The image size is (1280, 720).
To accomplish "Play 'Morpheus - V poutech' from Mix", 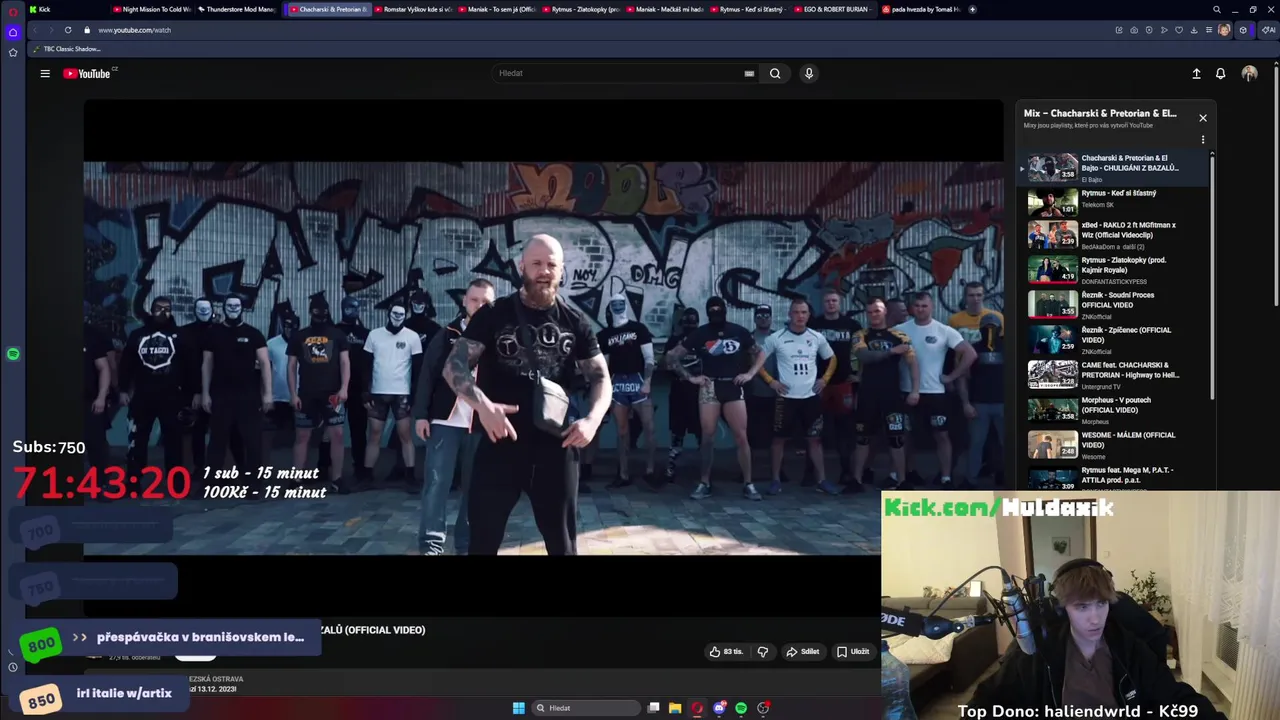I will 1114,410.
